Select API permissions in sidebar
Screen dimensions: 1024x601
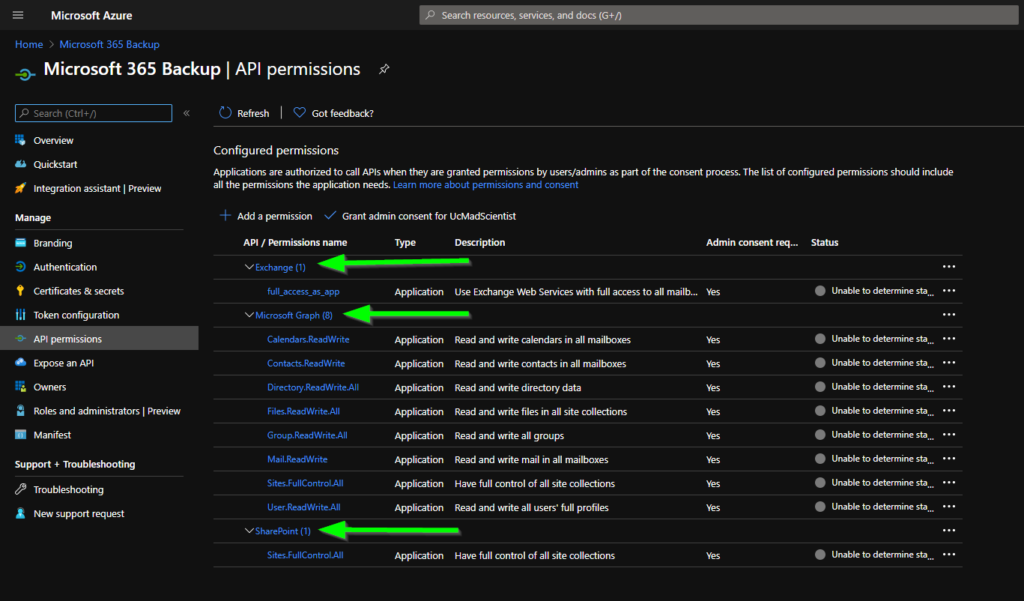click(68, 339)
